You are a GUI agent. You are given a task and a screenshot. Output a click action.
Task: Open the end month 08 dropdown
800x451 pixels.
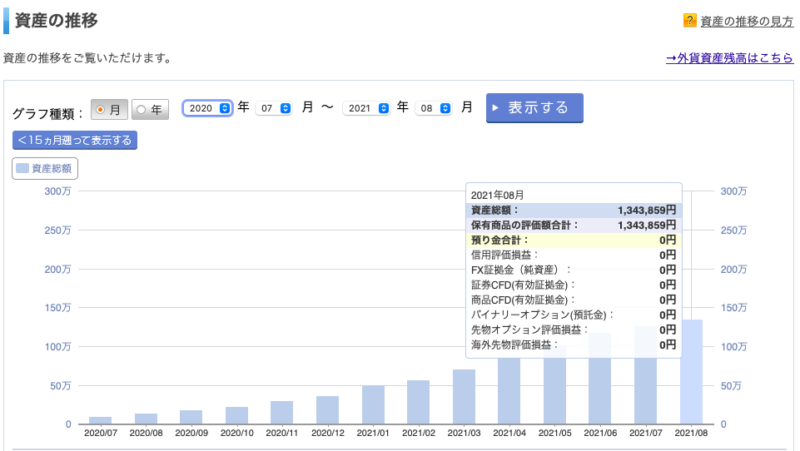434,108
